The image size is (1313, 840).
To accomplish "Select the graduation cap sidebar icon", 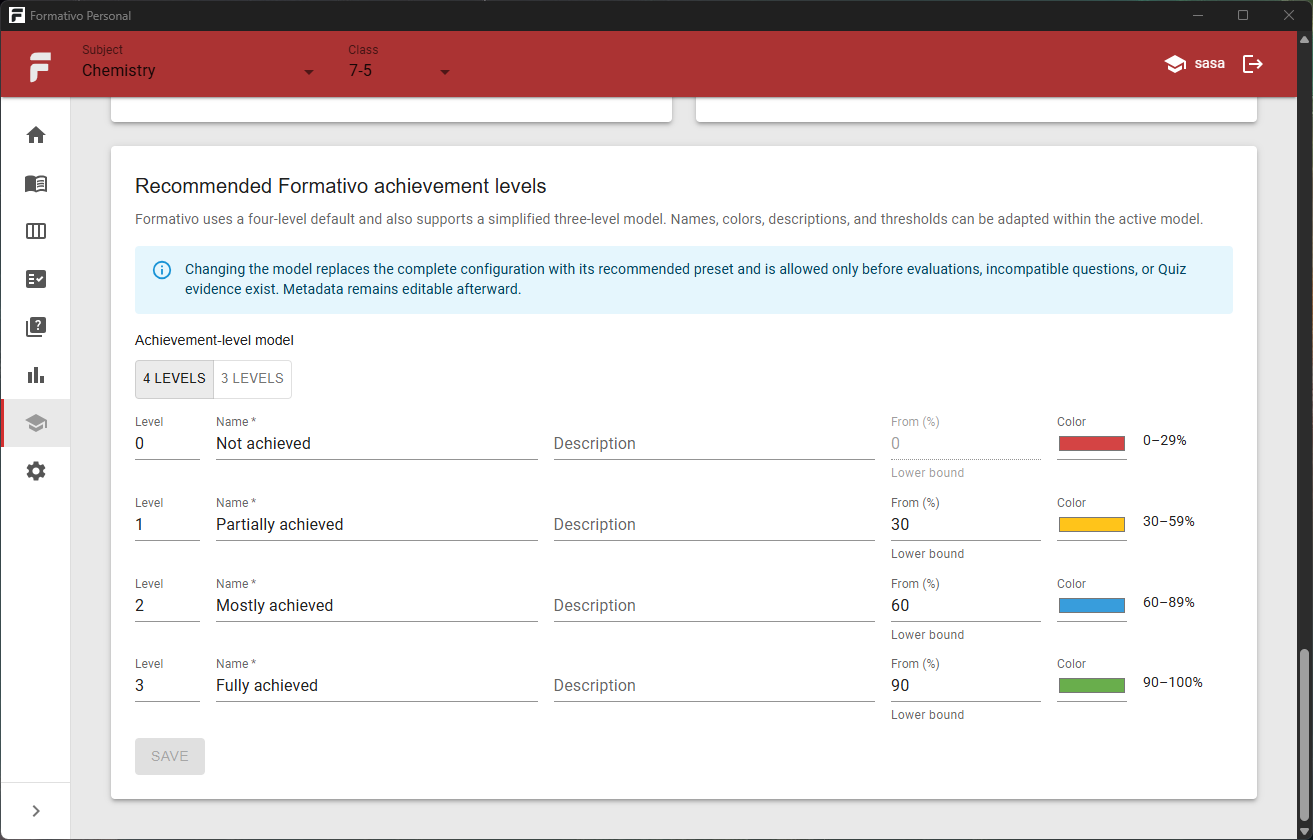I will point(36,423).
